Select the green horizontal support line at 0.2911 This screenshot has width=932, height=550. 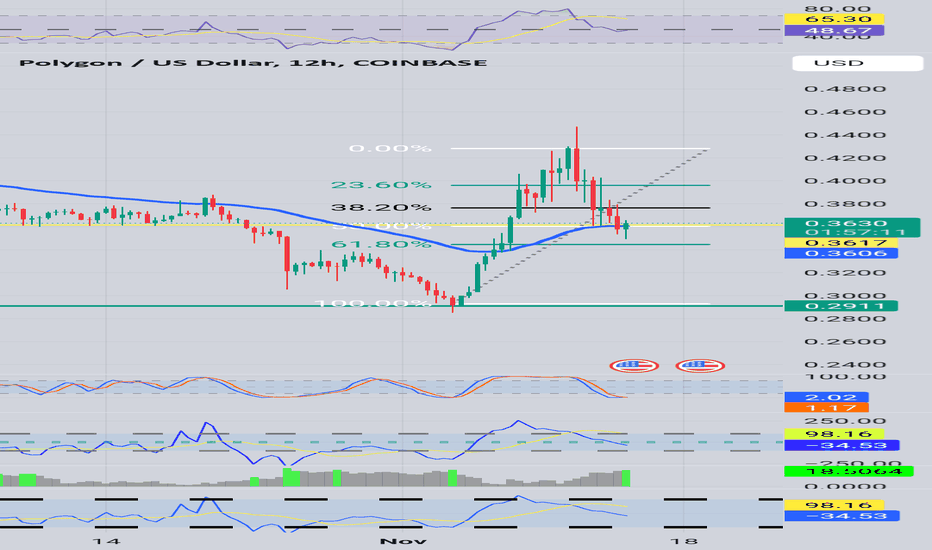click(392, 306)
